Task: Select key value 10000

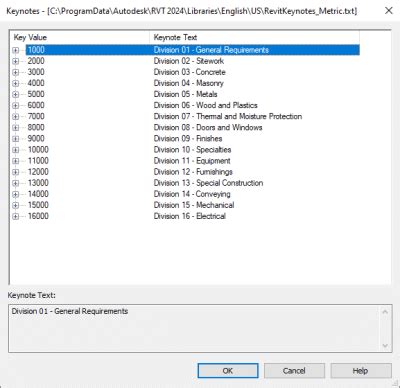Action: click(x=38, y=150)
